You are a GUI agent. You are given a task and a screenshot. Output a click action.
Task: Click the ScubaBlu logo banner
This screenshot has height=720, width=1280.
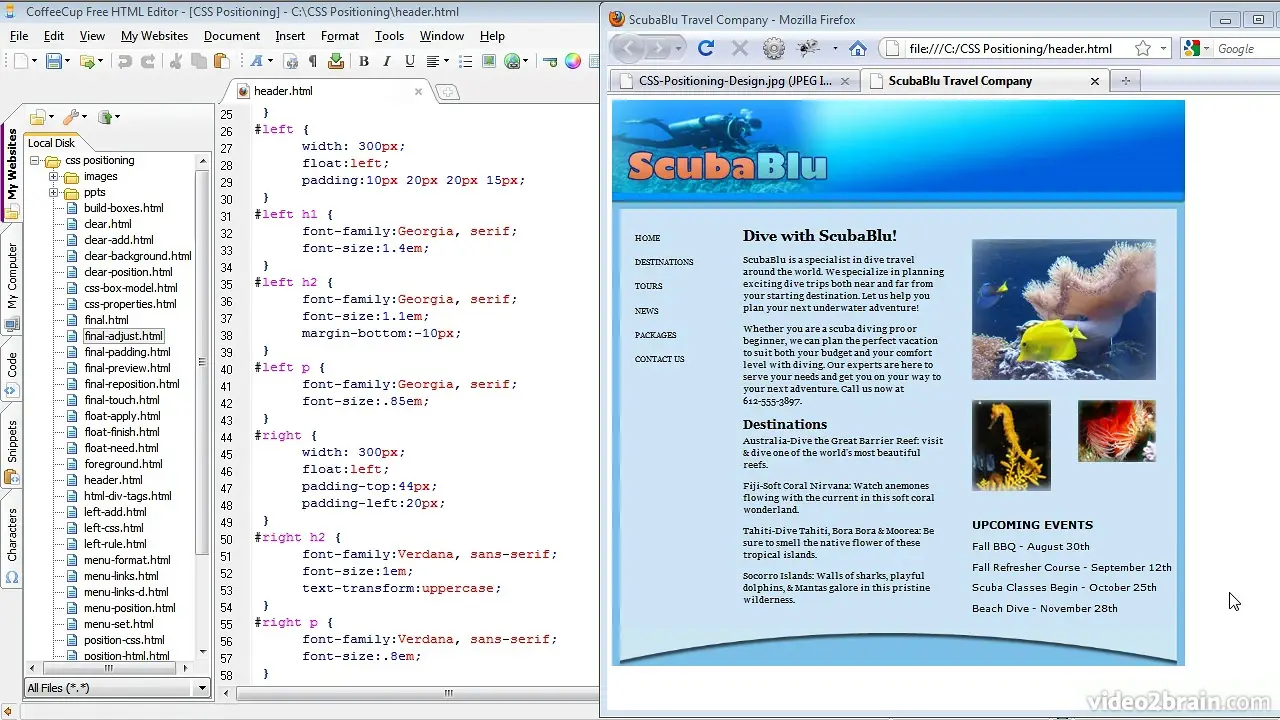[x=727, y=166]
